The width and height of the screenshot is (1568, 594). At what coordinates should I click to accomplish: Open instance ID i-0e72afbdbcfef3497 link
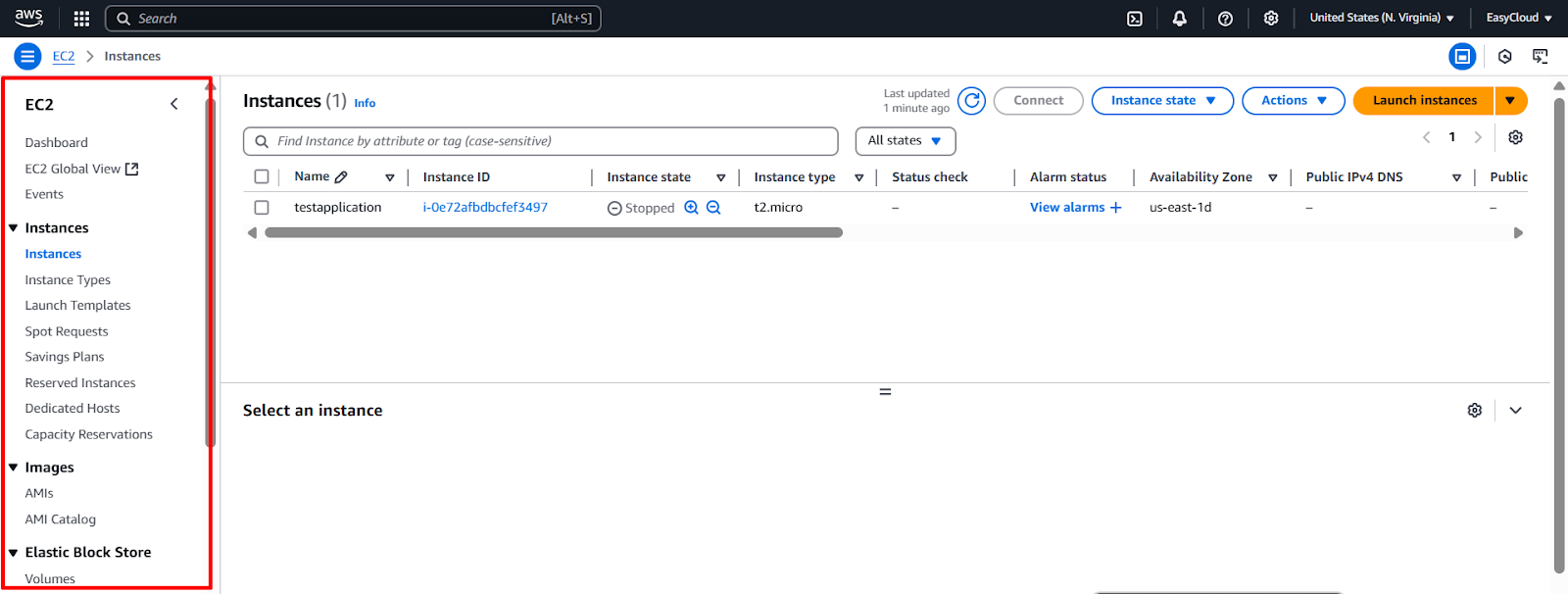485,207
